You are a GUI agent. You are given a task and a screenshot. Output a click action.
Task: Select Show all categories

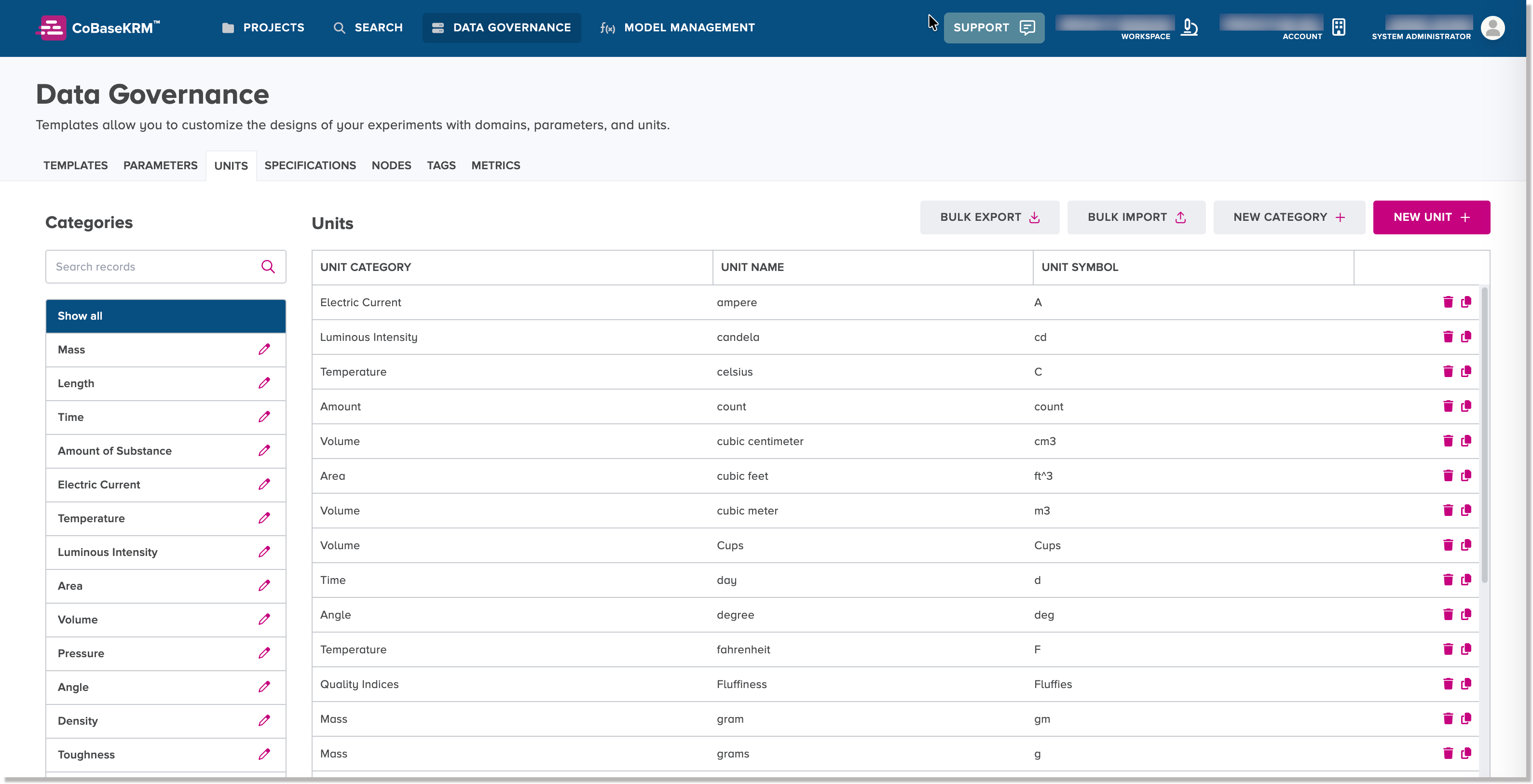pos(165,316)
